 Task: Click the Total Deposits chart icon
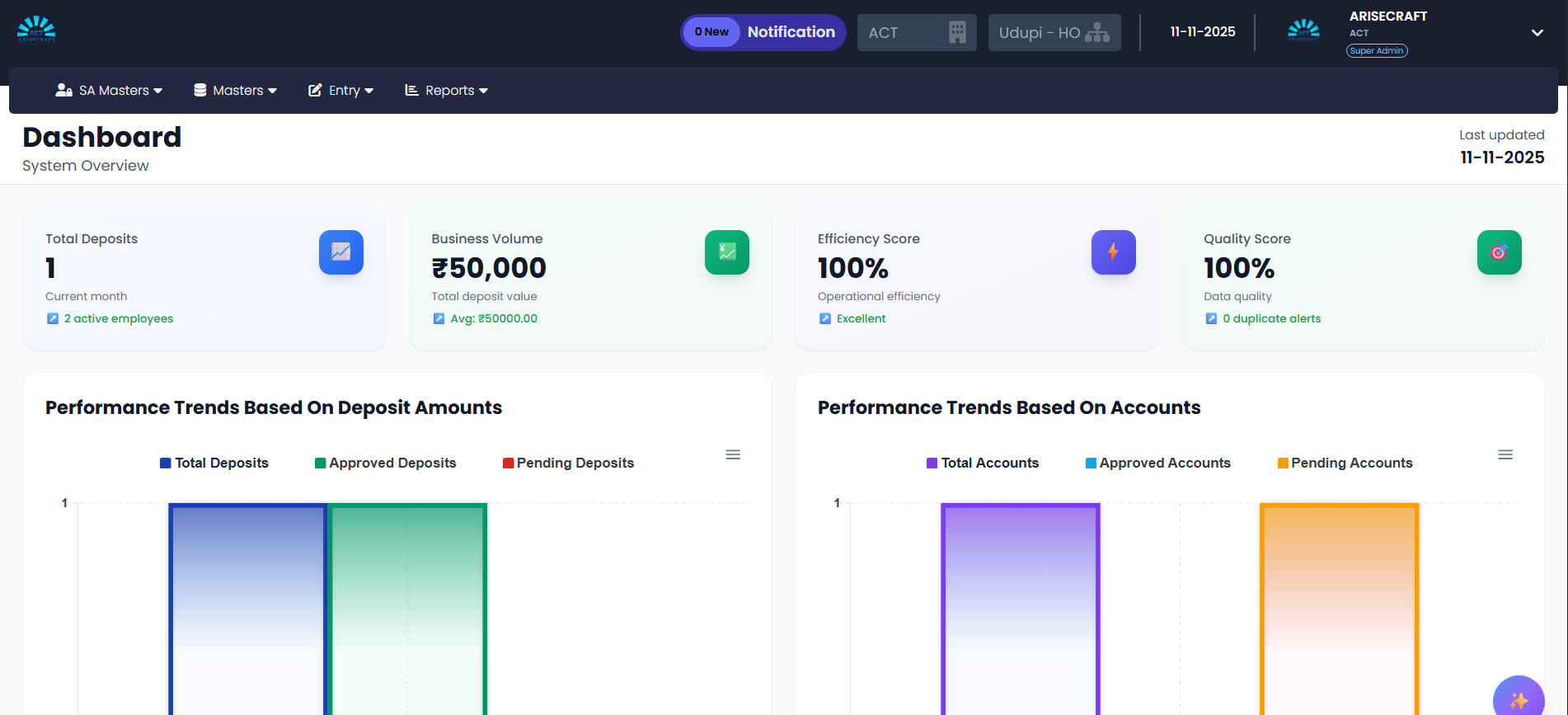(x=340, y=252)
